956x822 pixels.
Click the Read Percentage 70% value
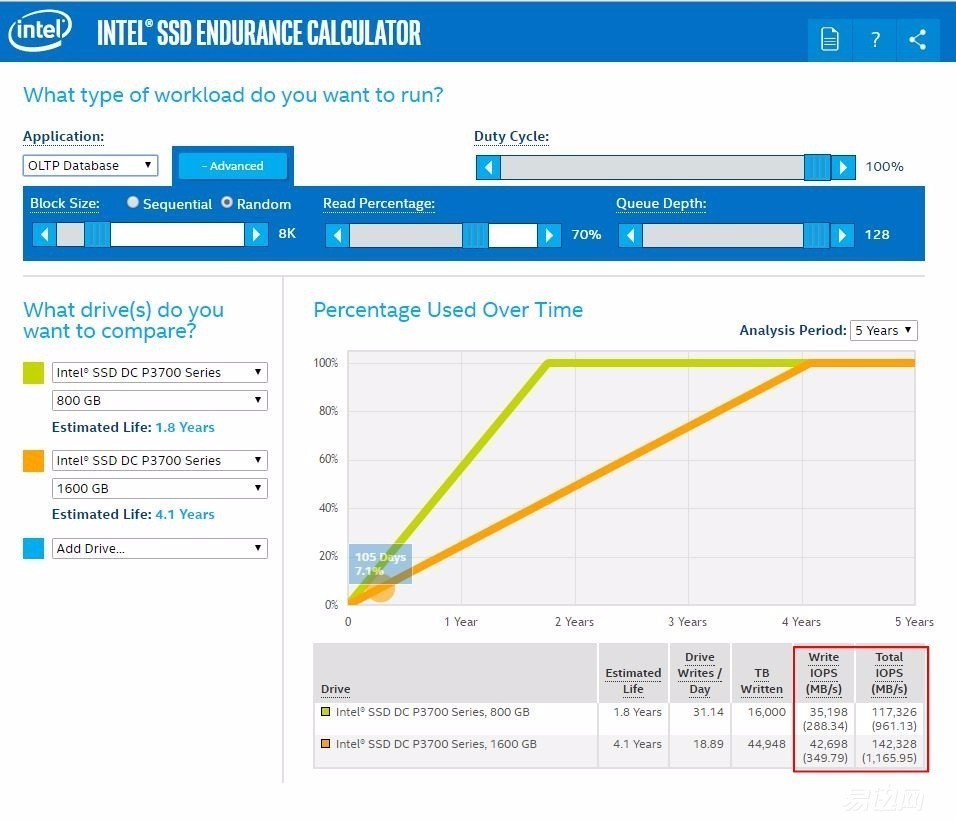(x=586, y=234)
